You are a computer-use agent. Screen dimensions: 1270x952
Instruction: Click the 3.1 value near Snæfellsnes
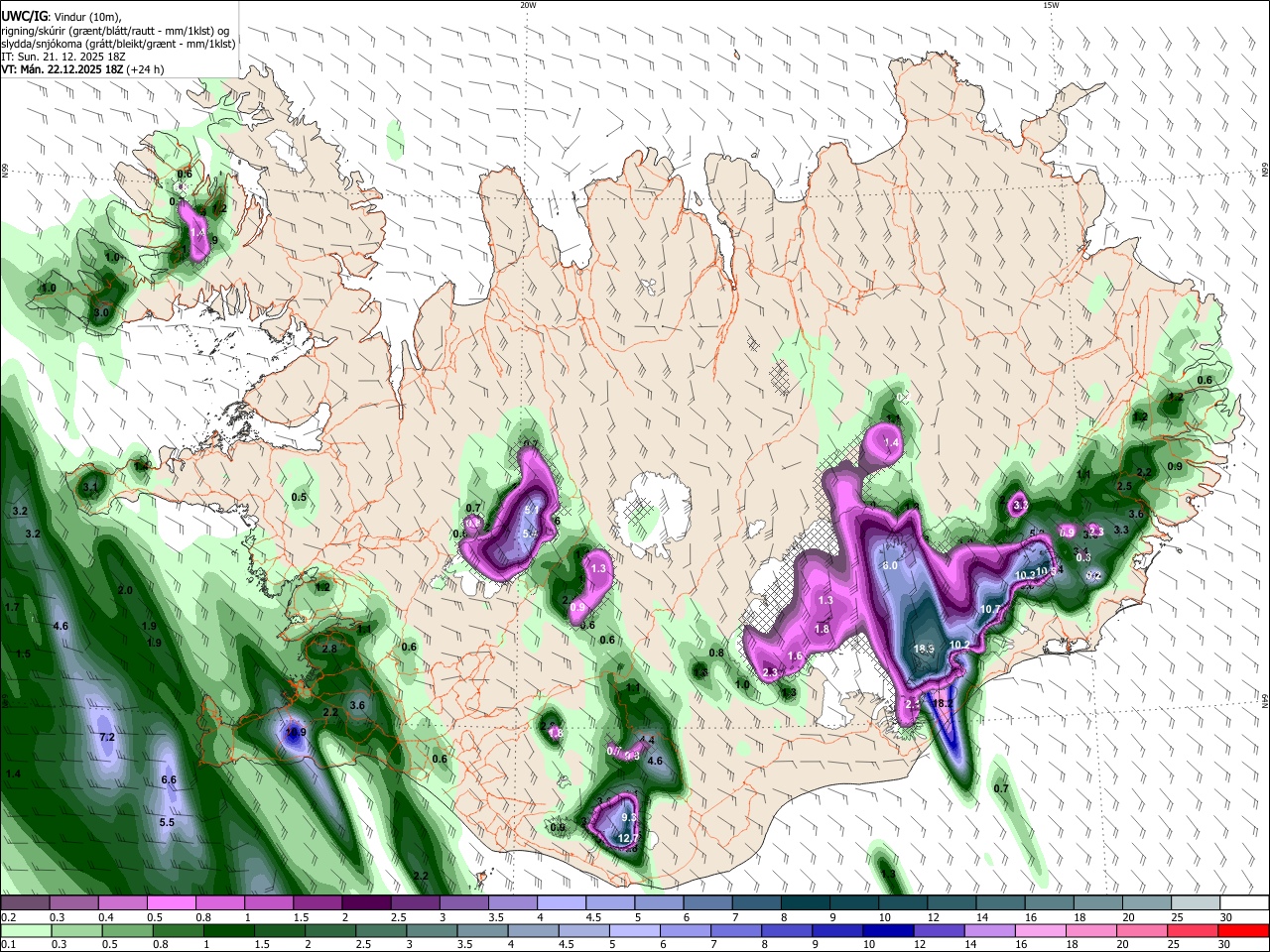tap(90, 487)
